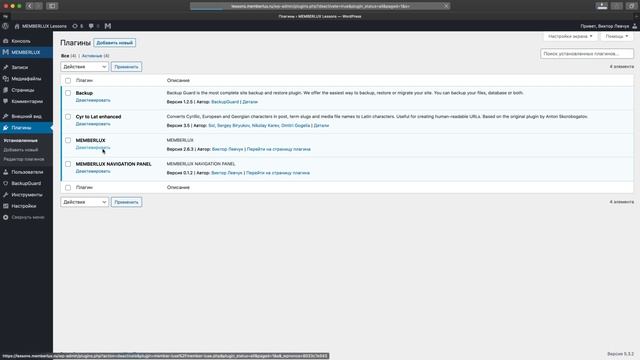
Task: Check the select-all checkbox in table header
Action: pyautogui.click(x=68, y=80)
